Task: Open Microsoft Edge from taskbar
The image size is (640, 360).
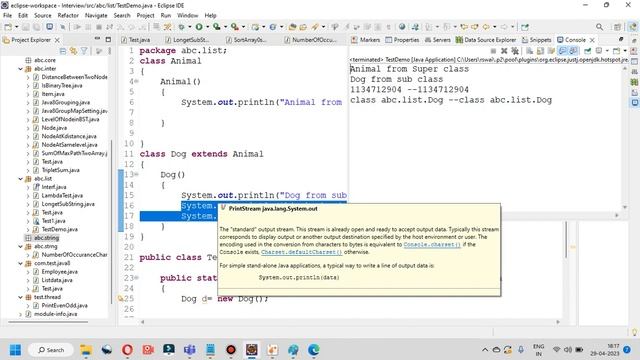Action: pyautogui.click(x=313, y=350)
